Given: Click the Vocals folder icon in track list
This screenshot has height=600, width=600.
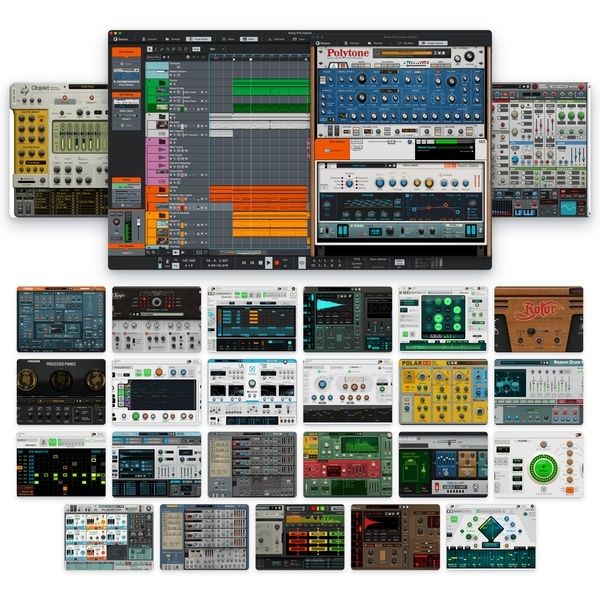Looking at the screenshot, I should click(x=162, y=142).
